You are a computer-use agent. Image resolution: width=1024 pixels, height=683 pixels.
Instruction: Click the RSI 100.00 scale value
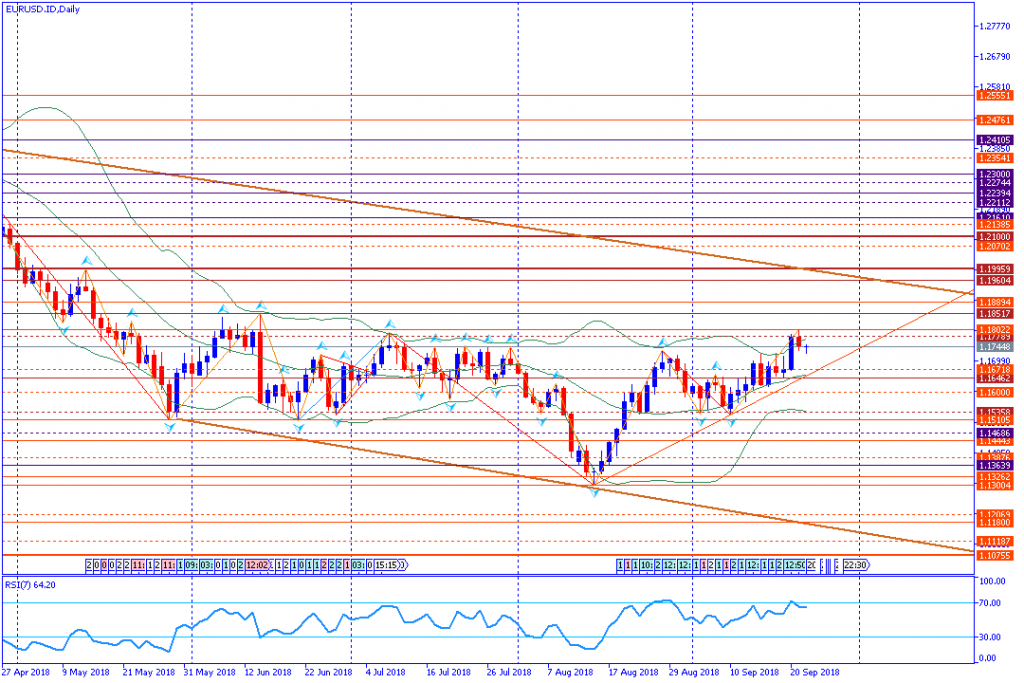coord(993,581)
